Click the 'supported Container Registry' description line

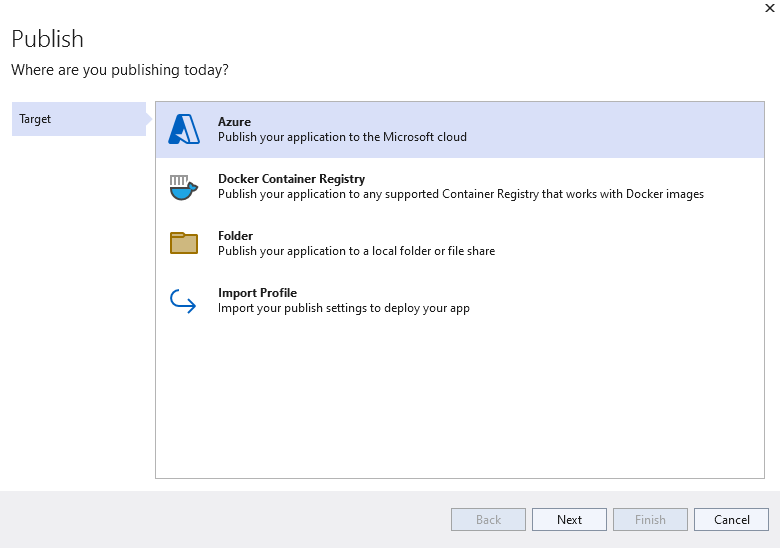461,194
